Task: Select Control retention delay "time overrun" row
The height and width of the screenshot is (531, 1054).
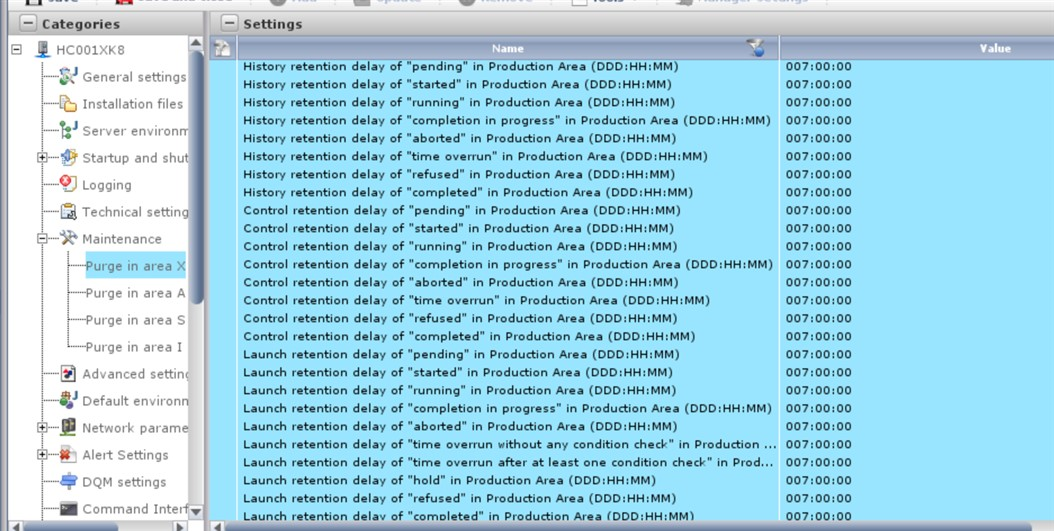Action: click(x=631, y=300)
